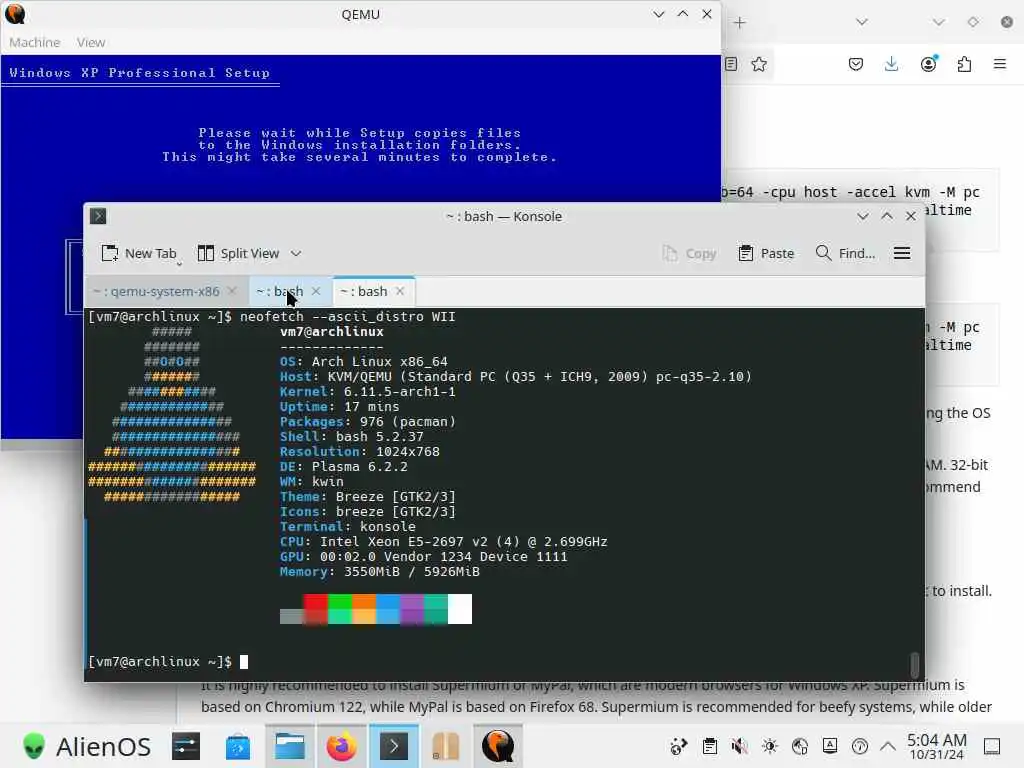This screenshot has width=1024, height=768.
Task: Click first system tray icon left of clipboard
Action: [x=679, y=746]
